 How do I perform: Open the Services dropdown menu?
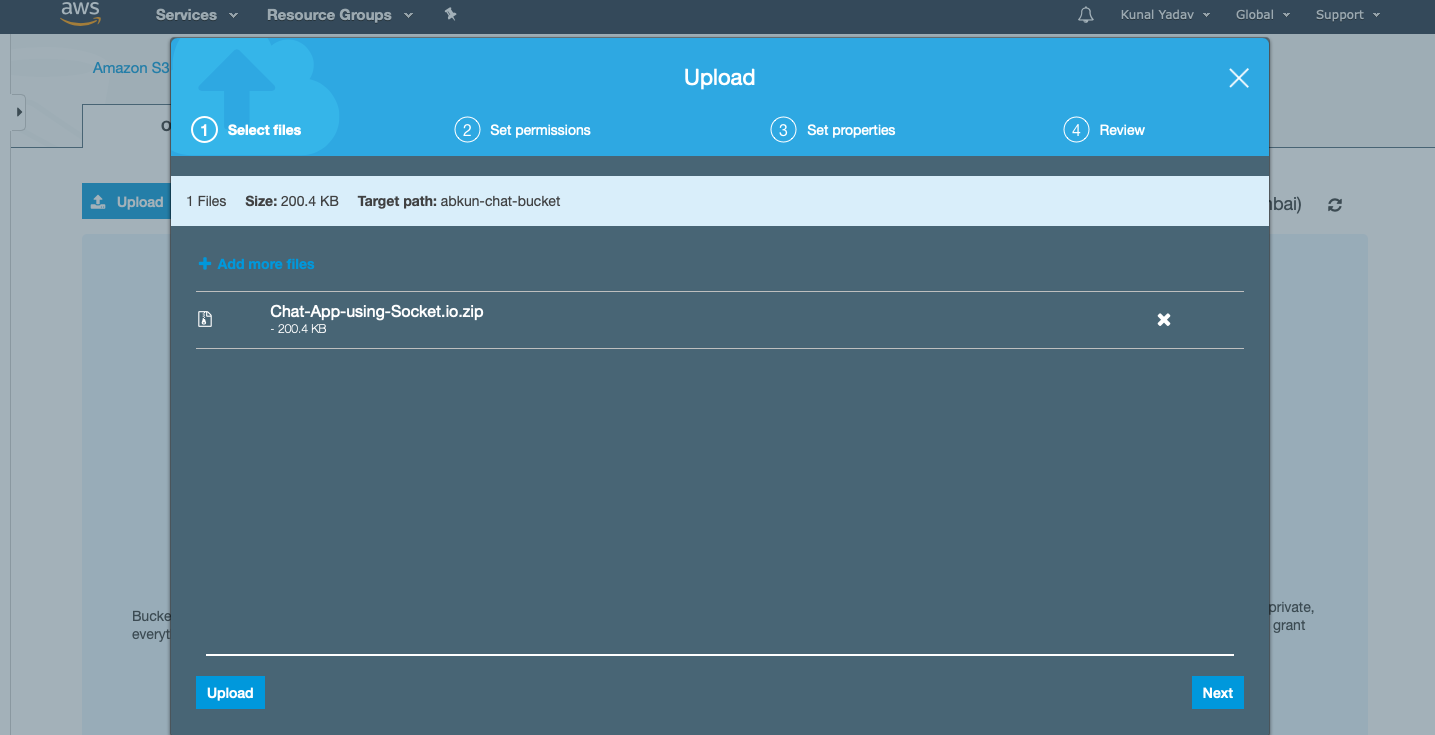[x=197, y=15]
